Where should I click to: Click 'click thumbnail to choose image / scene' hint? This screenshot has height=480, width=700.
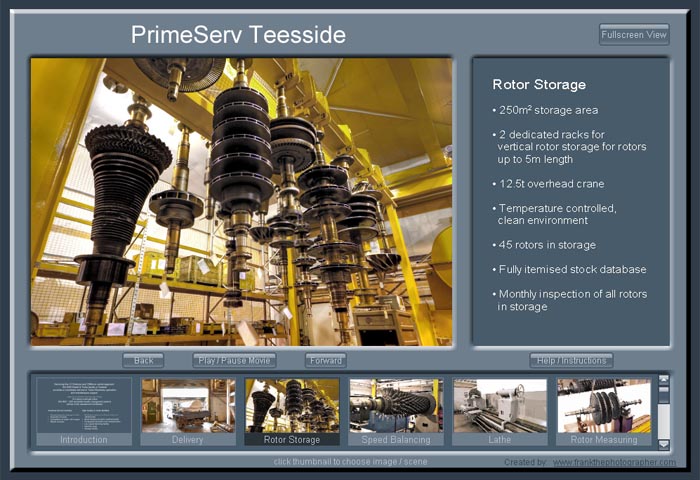coord(350,462)
